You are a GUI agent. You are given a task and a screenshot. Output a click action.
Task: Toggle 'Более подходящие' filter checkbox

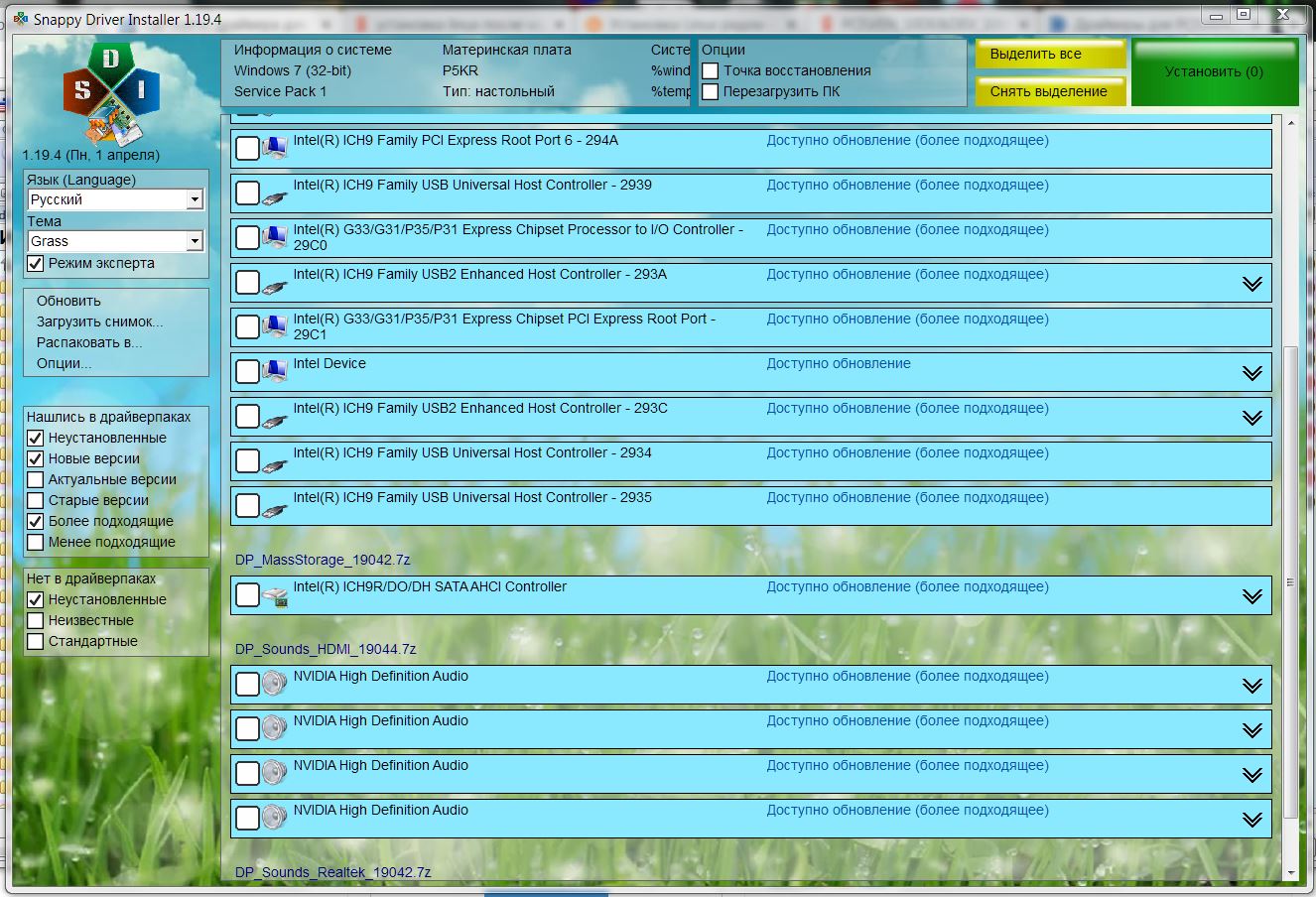click(x=36, y=522)
